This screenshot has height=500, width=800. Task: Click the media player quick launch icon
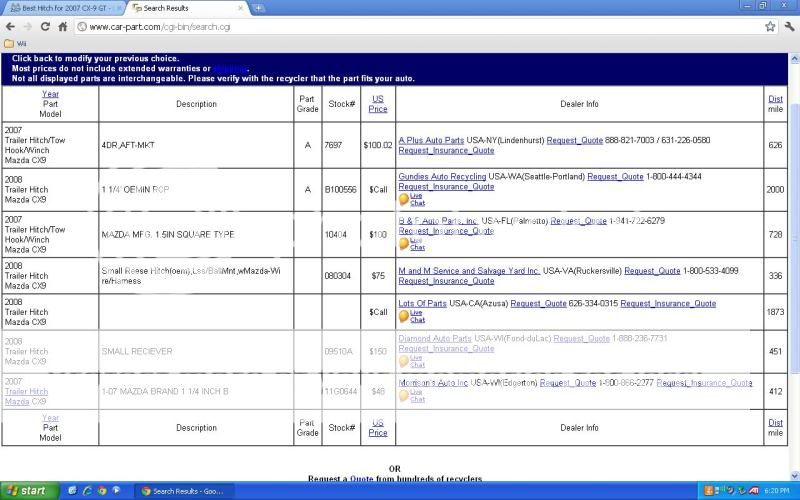(116, 491)
